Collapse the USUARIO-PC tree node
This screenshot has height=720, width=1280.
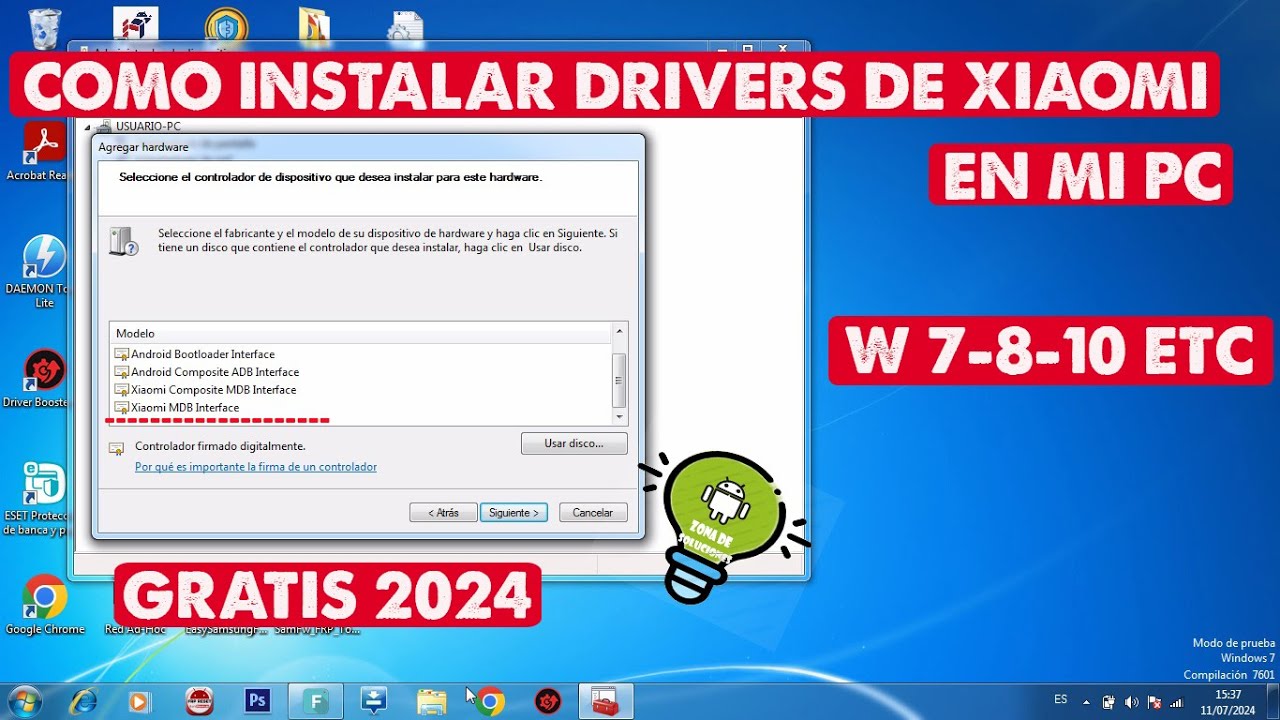tap(88, 127)
